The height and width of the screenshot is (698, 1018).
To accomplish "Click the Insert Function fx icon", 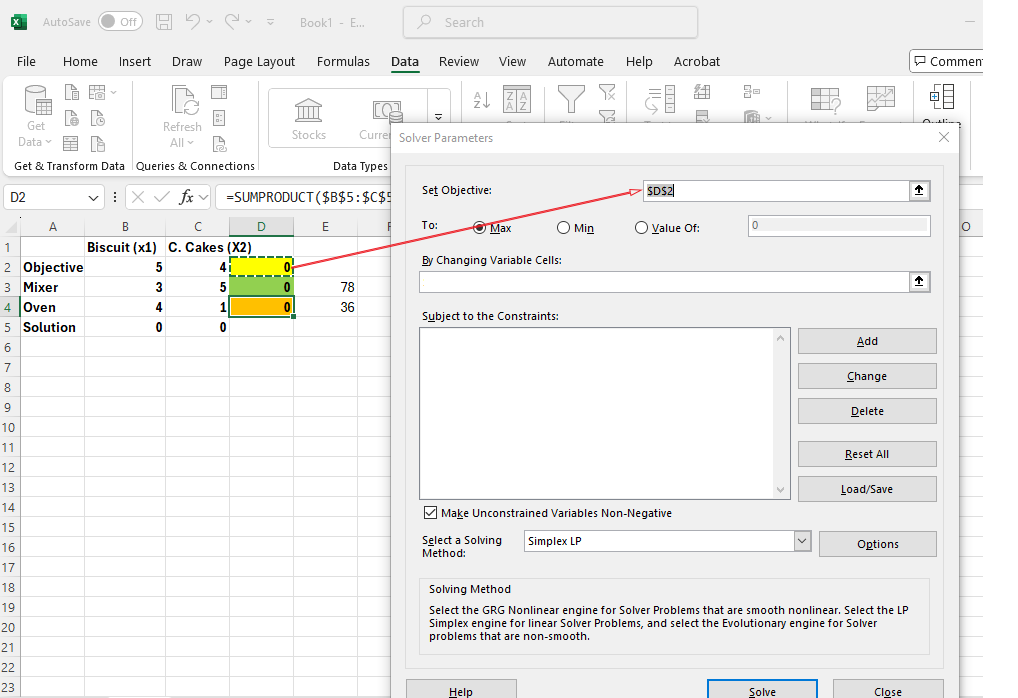I will click(x=186, y=197).
